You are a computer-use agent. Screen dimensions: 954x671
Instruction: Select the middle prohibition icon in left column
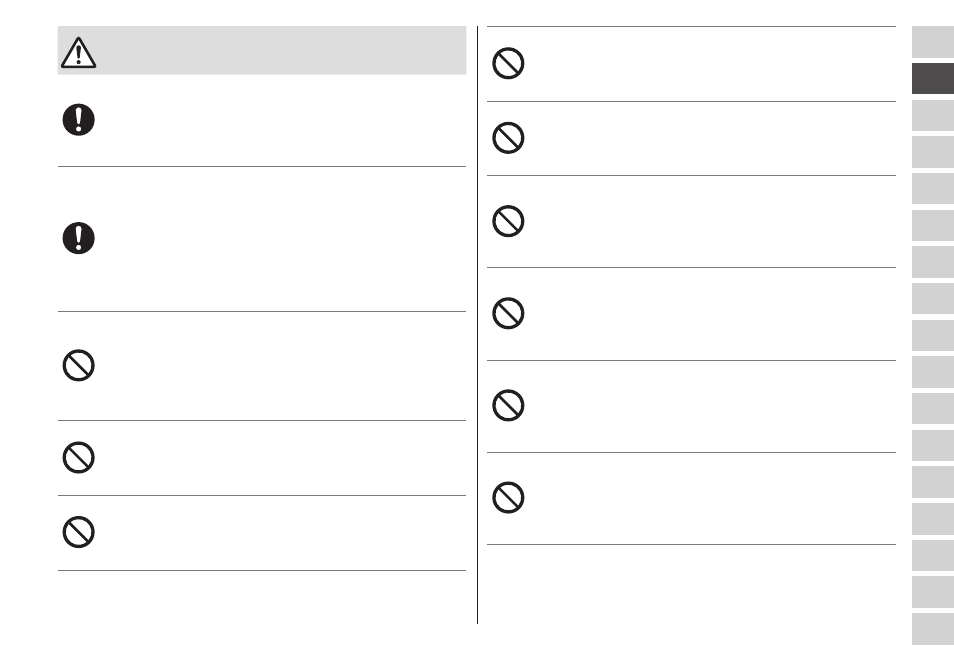coord(78,457)
